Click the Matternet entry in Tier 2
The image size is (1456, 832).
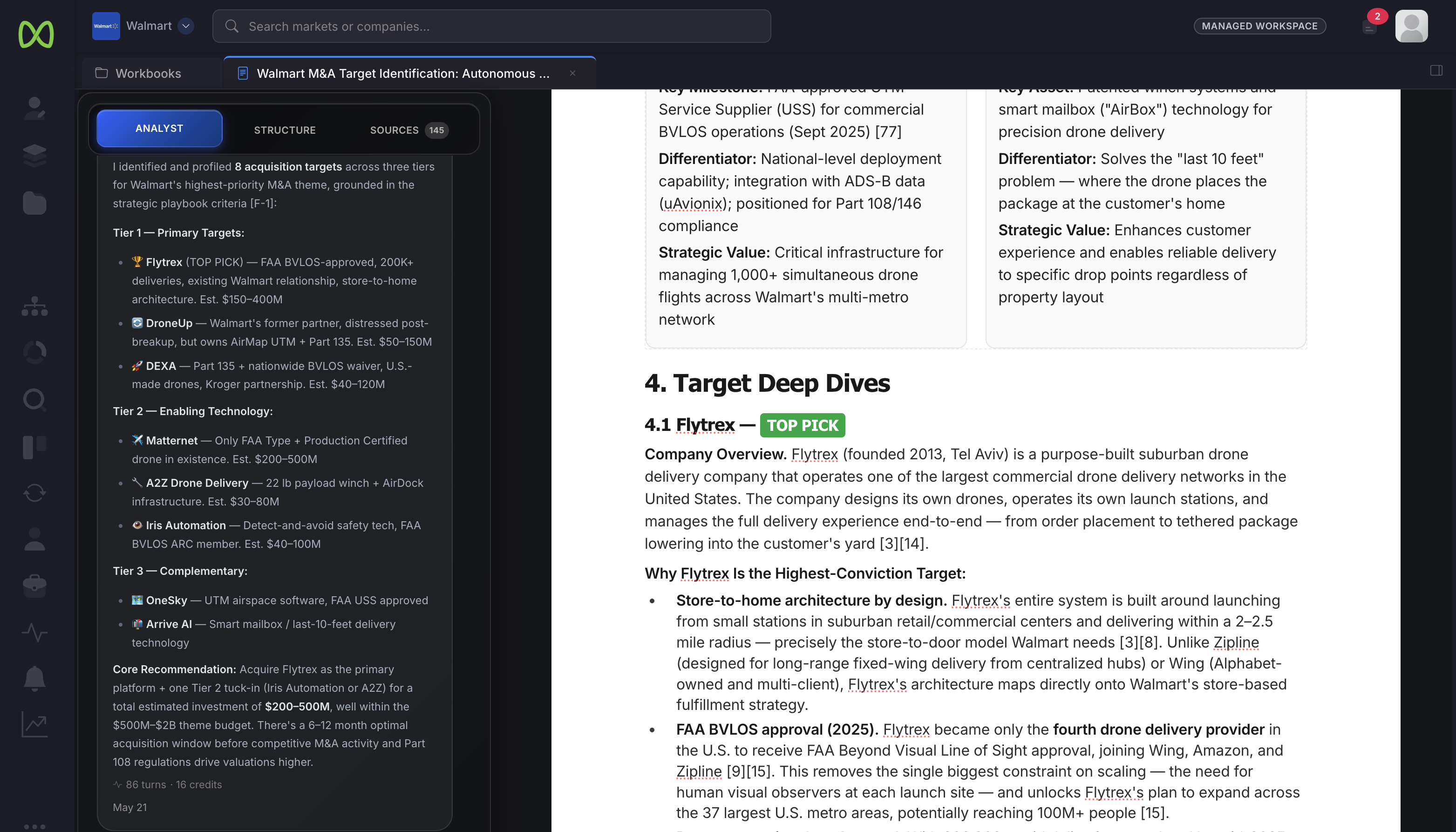(269, 450)
